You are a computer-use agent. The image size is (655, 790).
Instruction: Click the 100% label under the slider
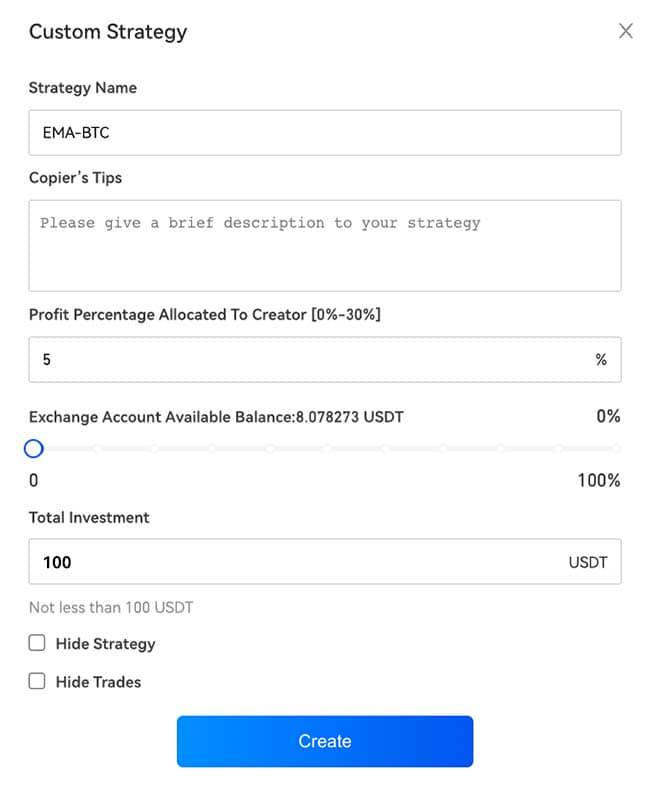(599, 481)
